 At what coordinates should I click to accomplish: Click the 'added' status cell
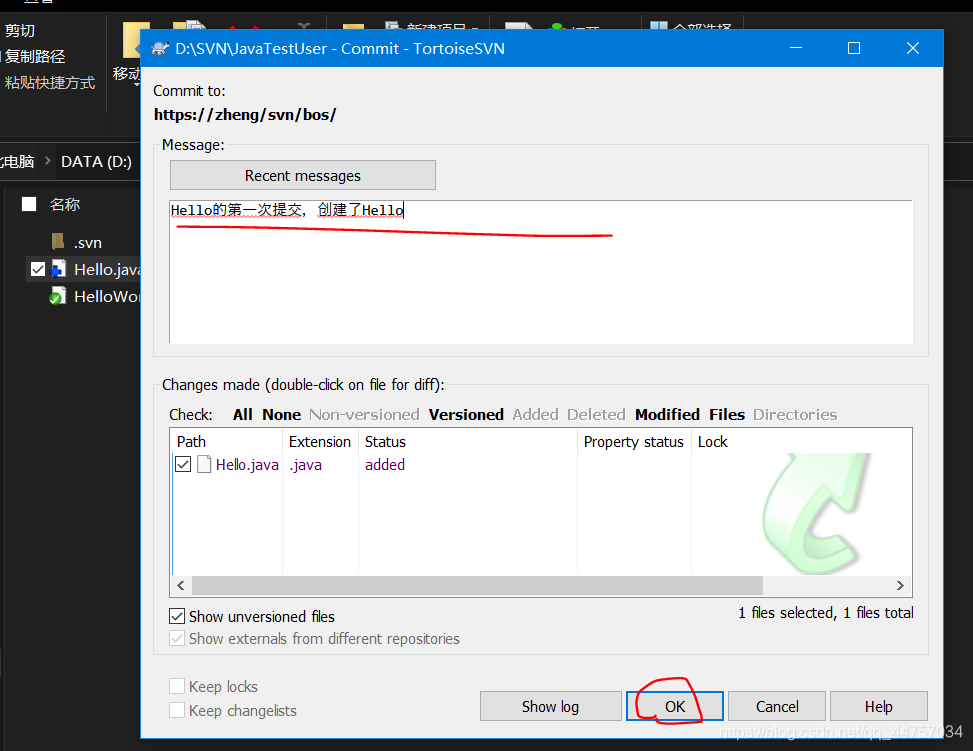pyautogui.click(x=385, y=464)
